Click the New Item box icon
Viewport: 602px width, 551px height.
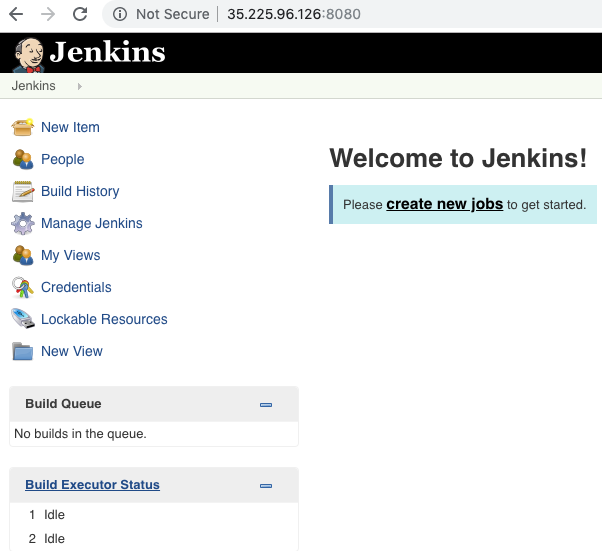tap(22, 127)
